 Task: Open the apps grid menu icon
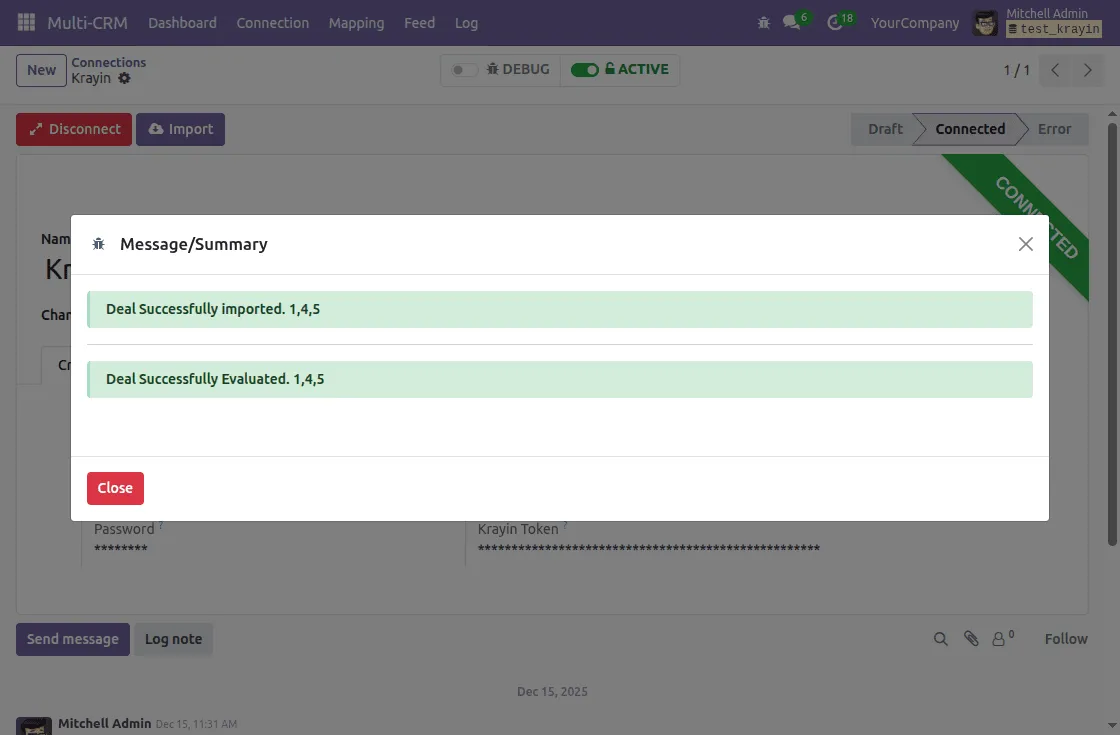pos(26,22)
